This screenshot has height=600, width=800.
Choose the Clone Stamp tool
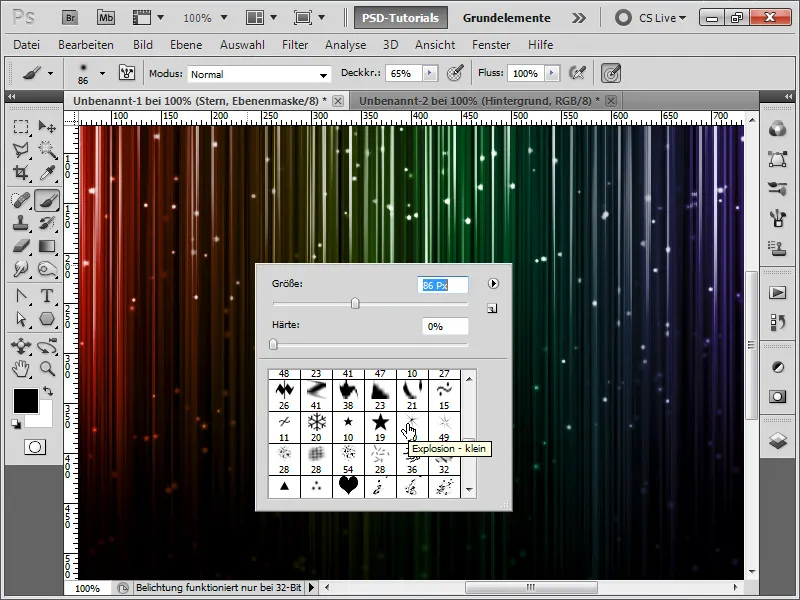click(x=21, y=223)
